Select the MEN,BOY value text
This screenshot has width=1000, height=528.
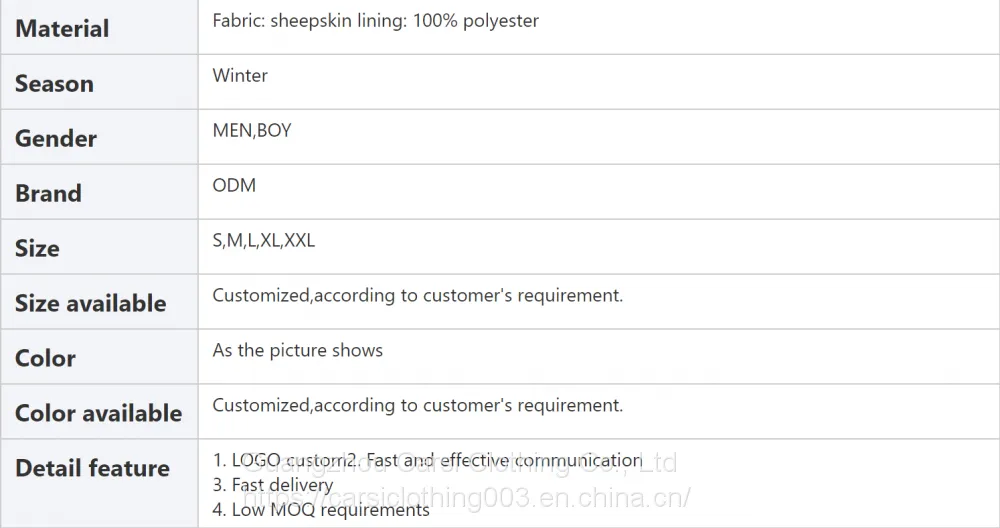click(252, 131)
